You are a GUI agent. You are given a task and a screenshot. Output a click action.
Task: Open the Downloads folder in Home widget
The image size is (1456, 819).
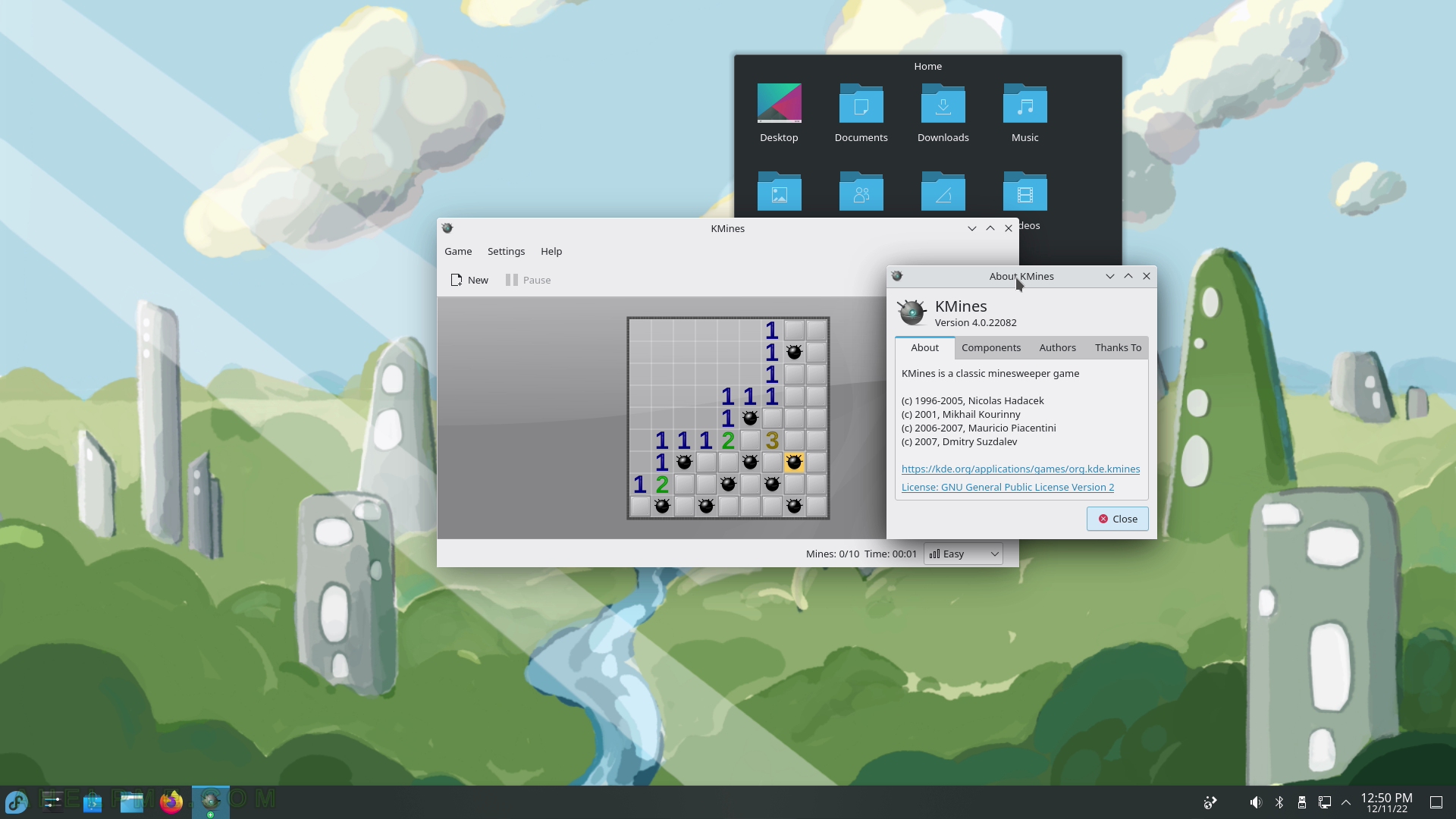coord(943,112)
